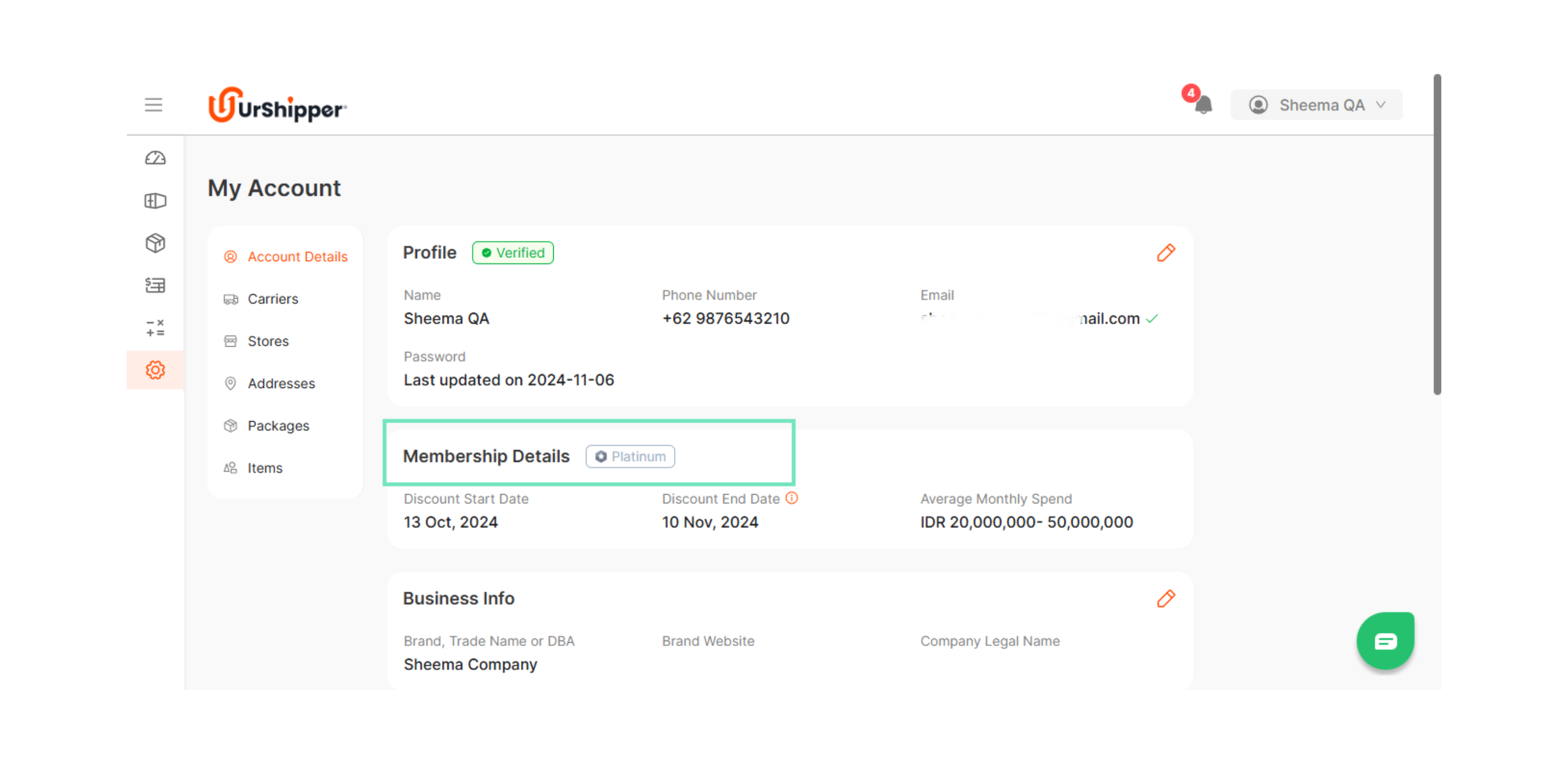This screenshot has width=1568, height=764.
Task: Click the notification bell icon
Action: pyautogui.click(x=1203, y=105)
